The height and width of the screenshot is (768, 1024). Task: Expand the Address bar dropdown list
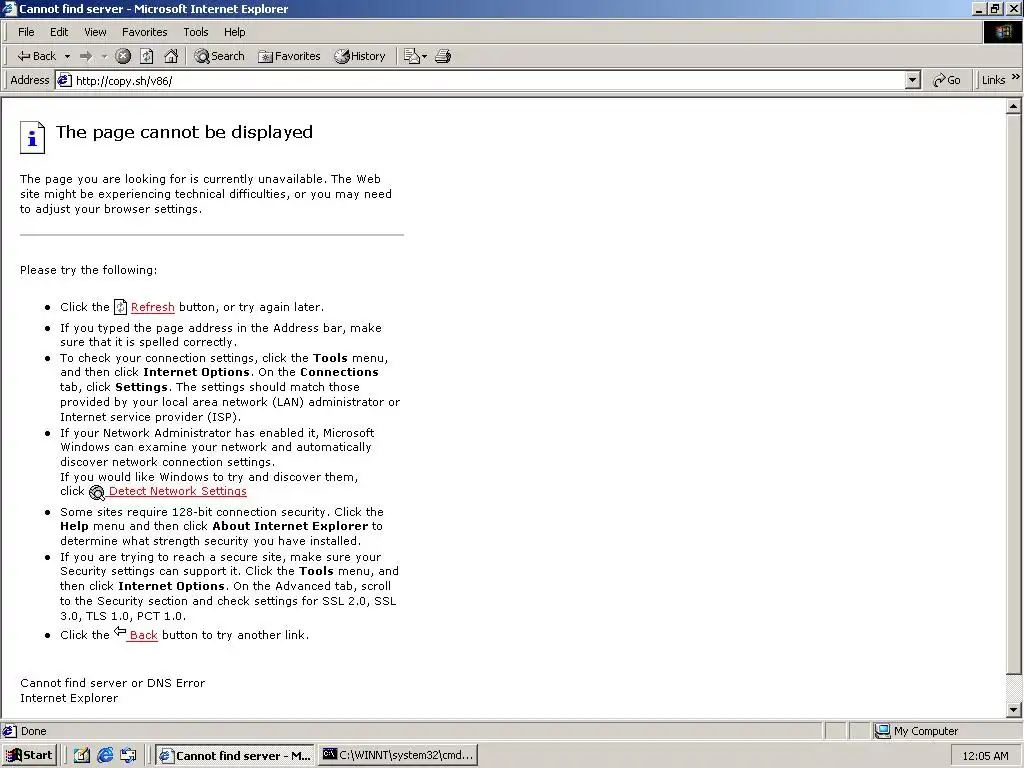click(912, 80)
